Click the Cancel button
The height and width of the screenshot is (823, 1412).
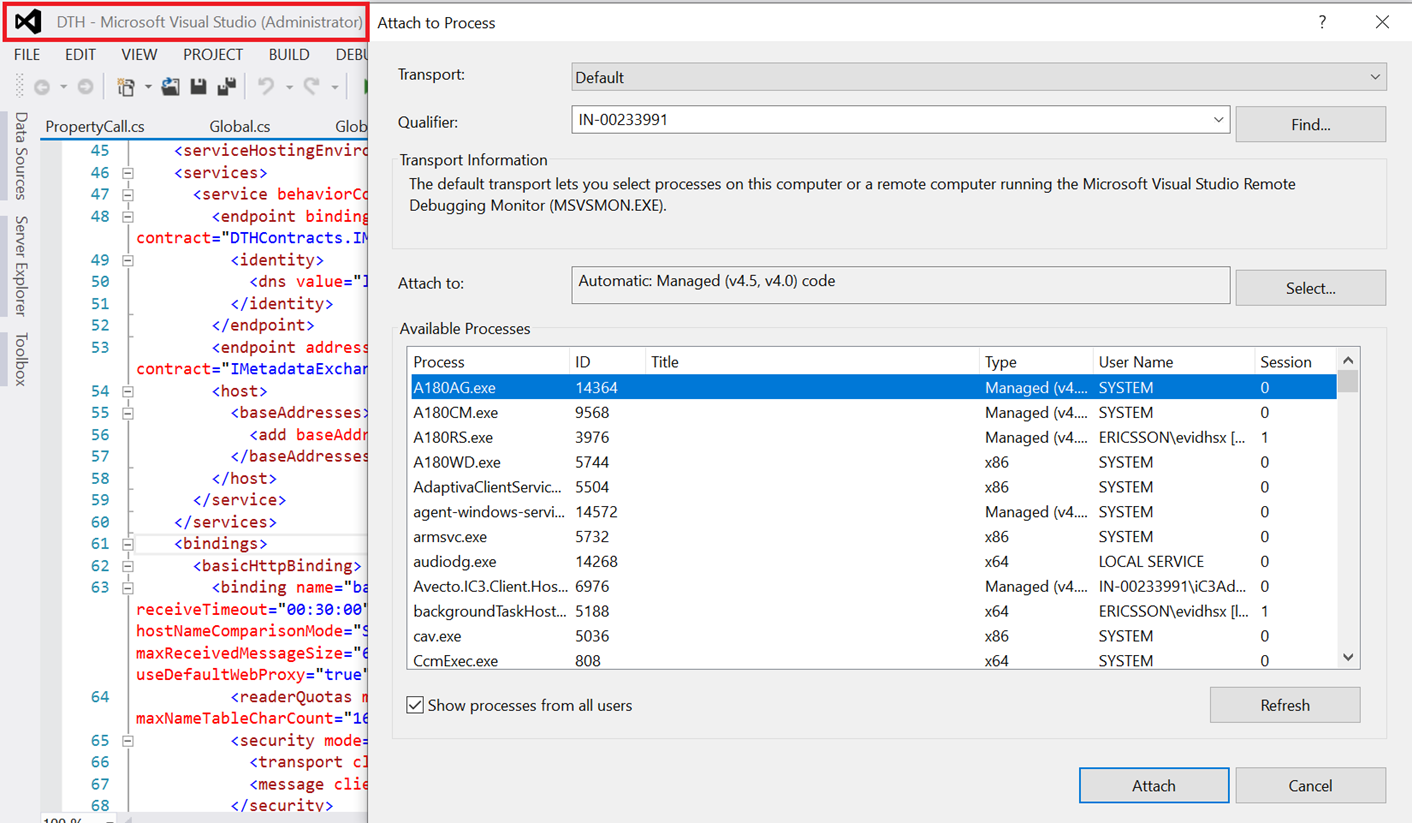coord(1310,786)
